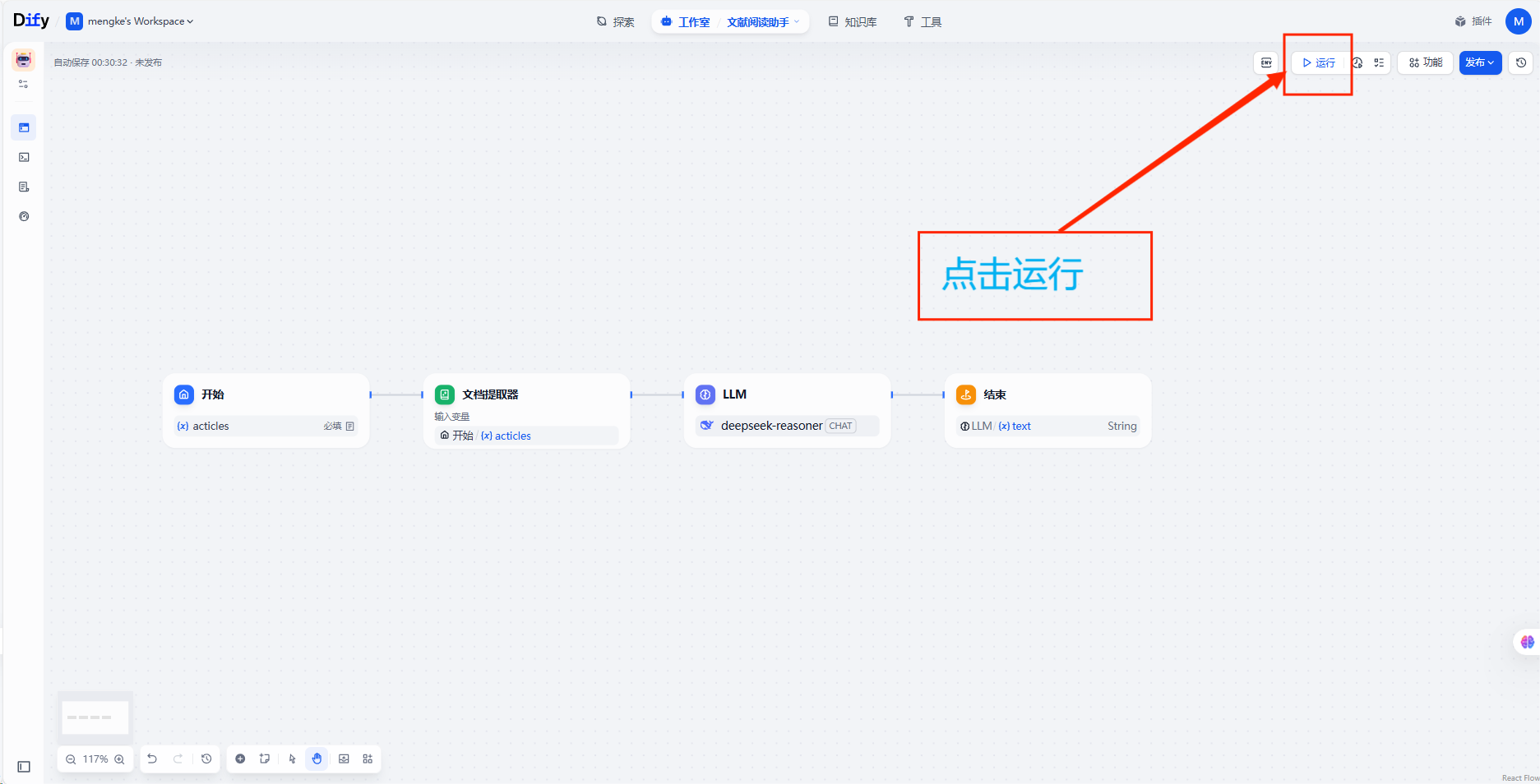
Task: Open the ENV environment variables panel
Action: (x=1266, y=62)
